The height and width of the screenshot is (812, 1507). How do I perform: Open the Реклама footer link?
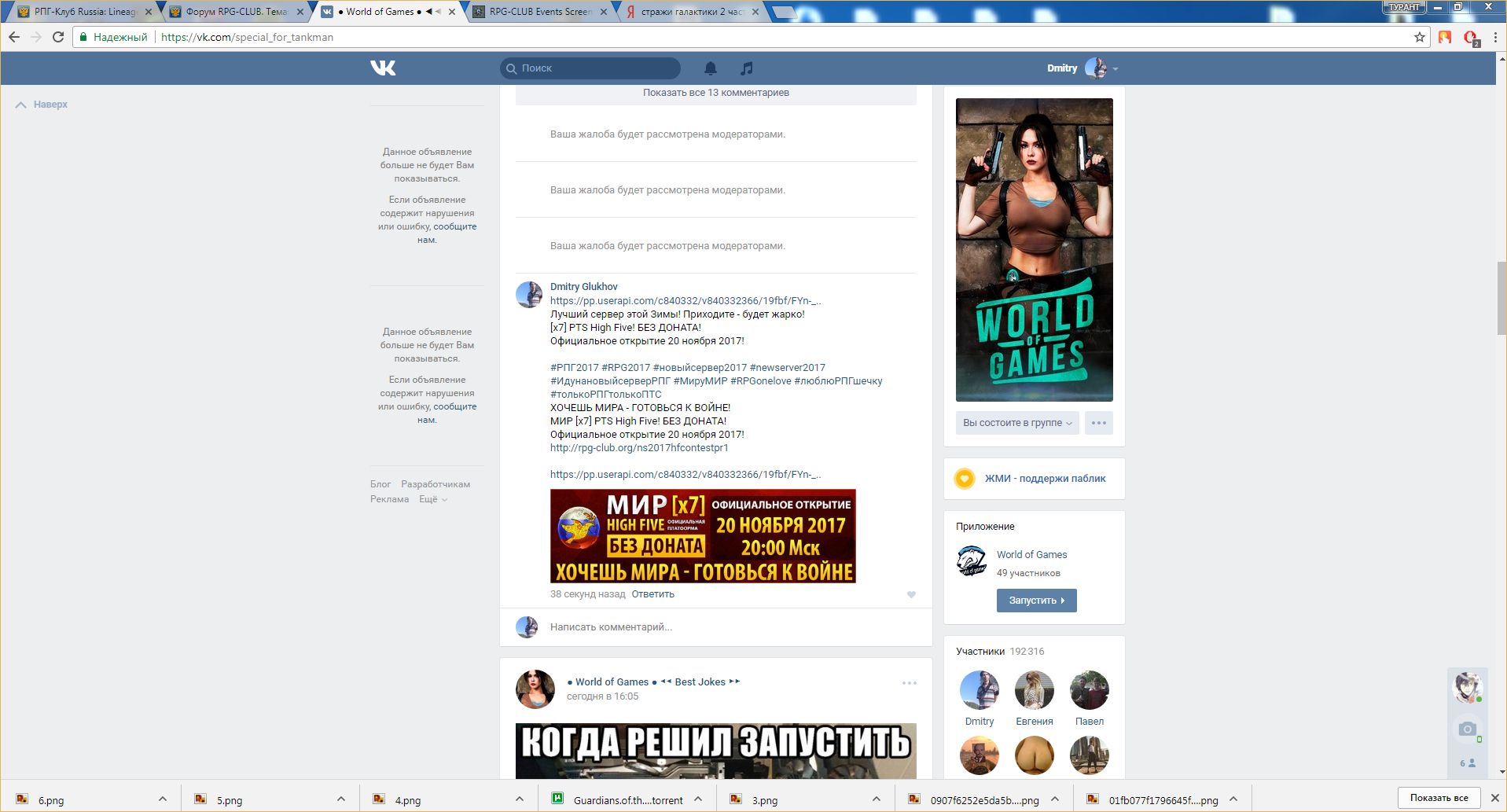click(390, 499)
